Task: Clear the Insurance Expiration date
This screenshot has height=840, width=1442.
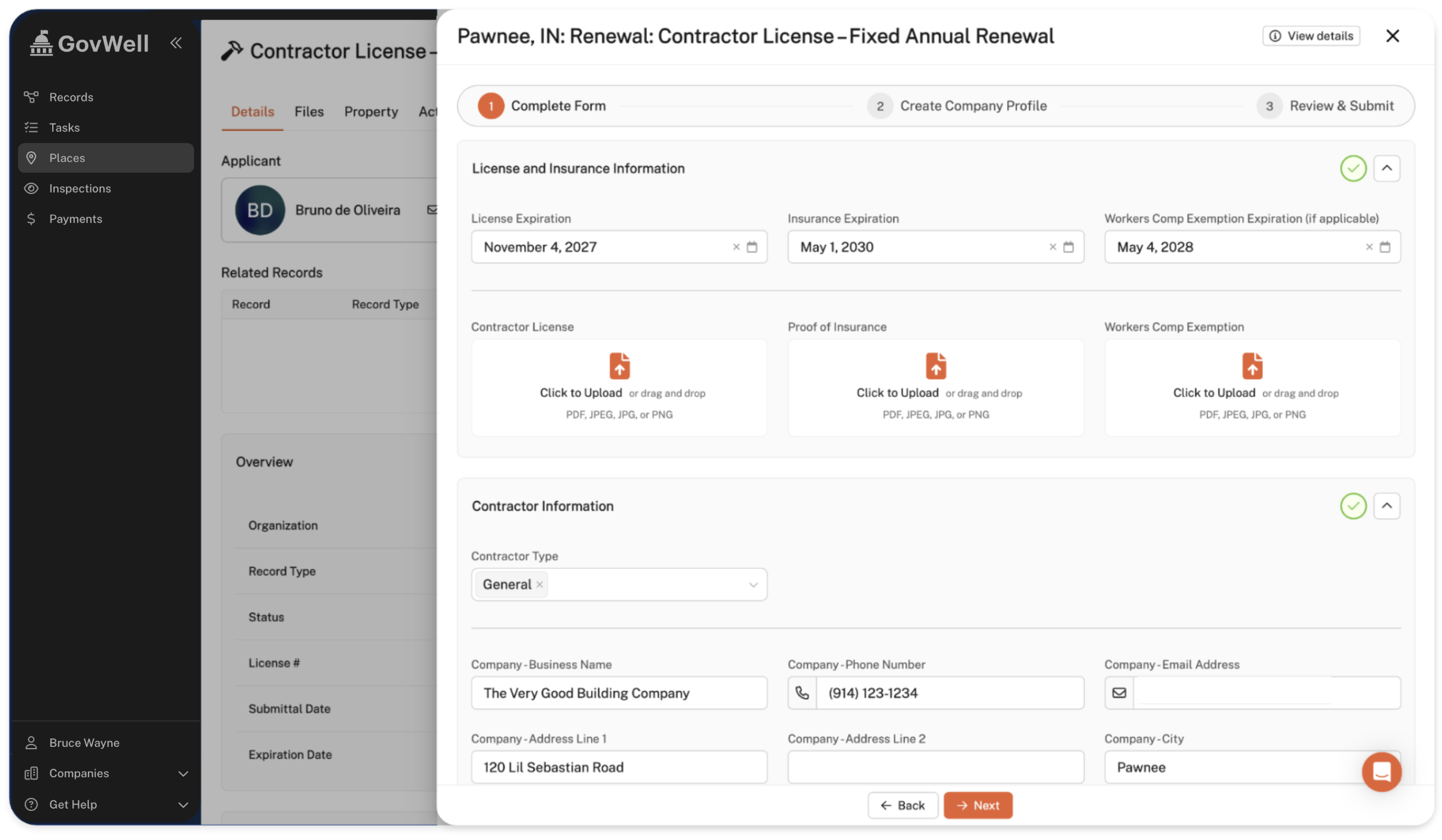Action: click(x=1052, y=247)
